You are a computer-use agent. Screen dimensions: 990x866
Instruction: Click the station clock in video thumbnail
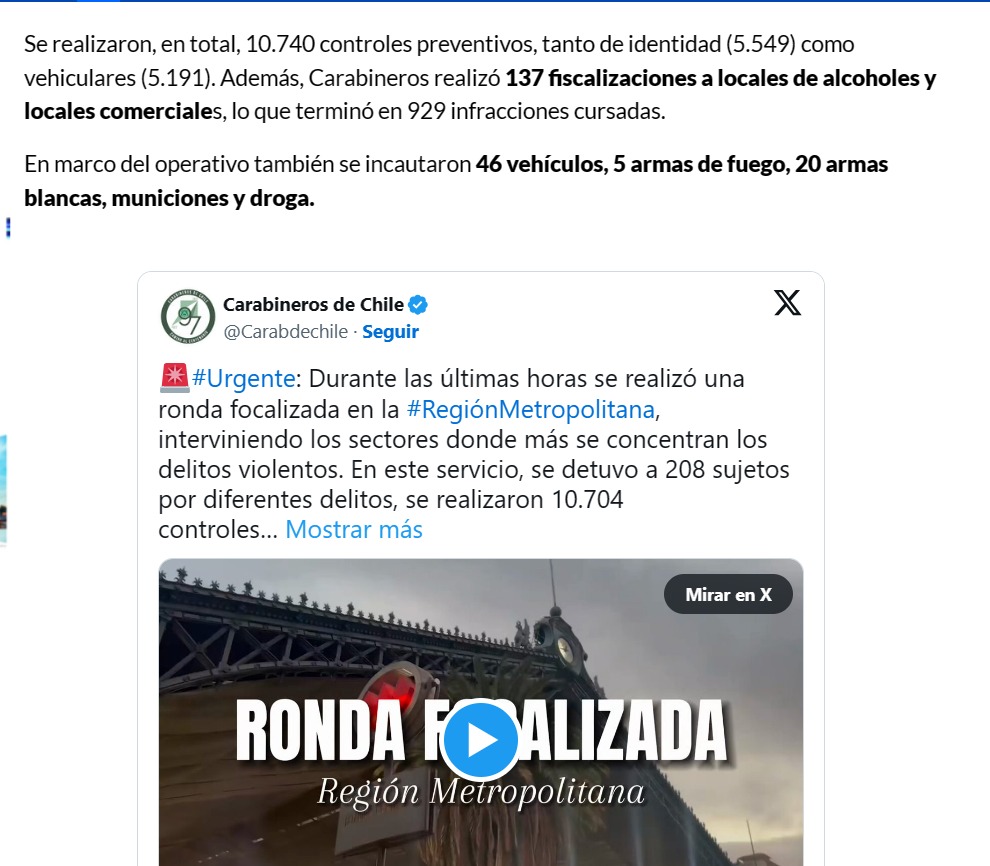[x=564, y=648]
